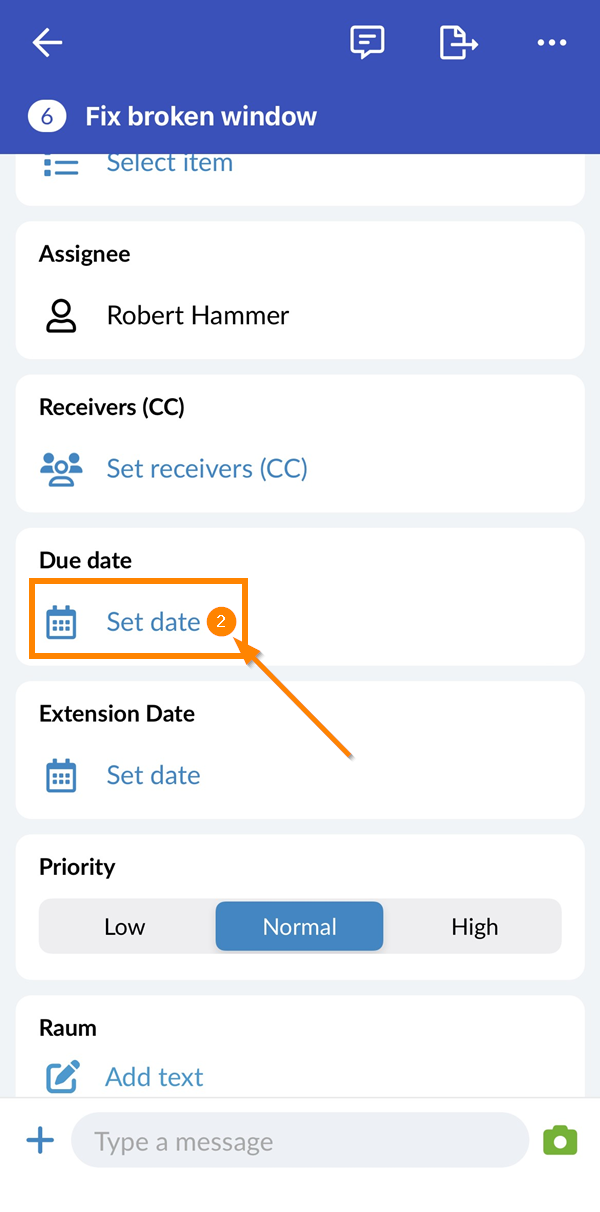Open Set date under Extension Date
The height and width of the screenshot is (1212, 600).
(x=153, y=775)
